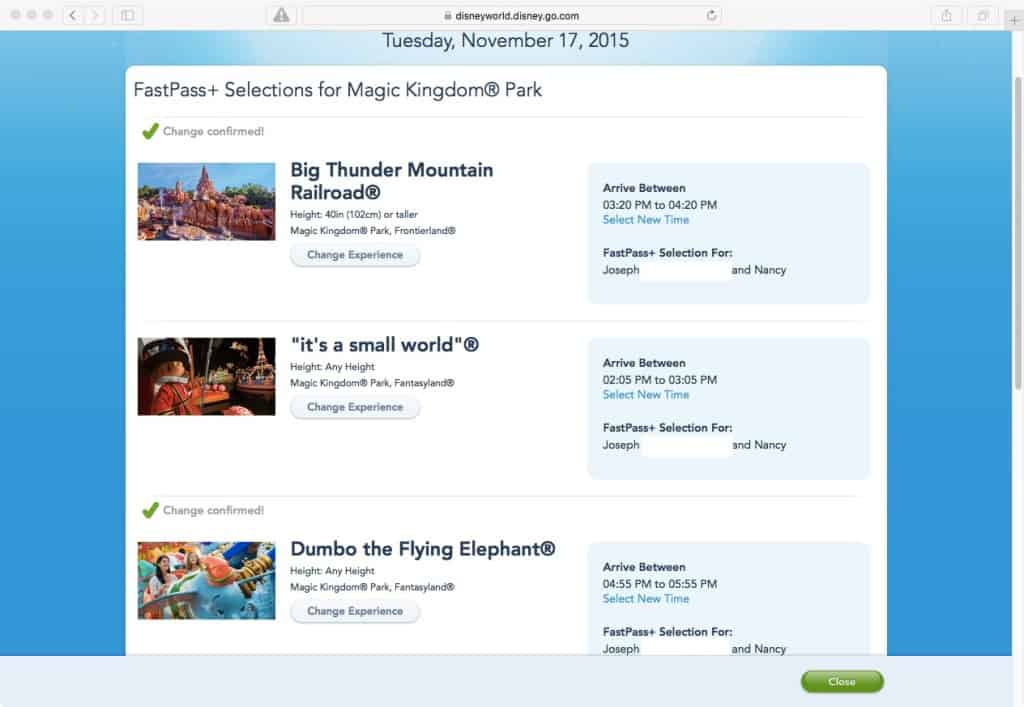Close the FastPass+ selections dialog
Image resolution: width=1024 pixels, height=707 pixels.
point(842,682)
